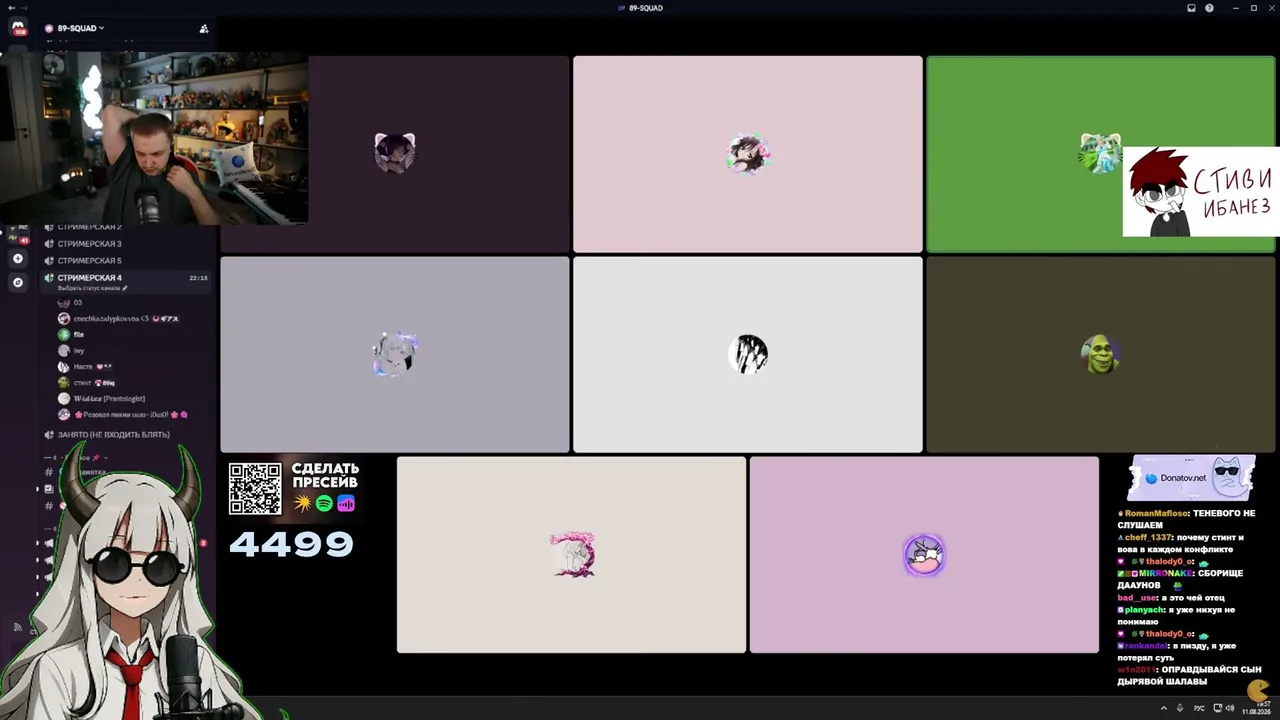1280x720 pixels.
Task: Open network icon in system tray
Action: pos(1217,708)
